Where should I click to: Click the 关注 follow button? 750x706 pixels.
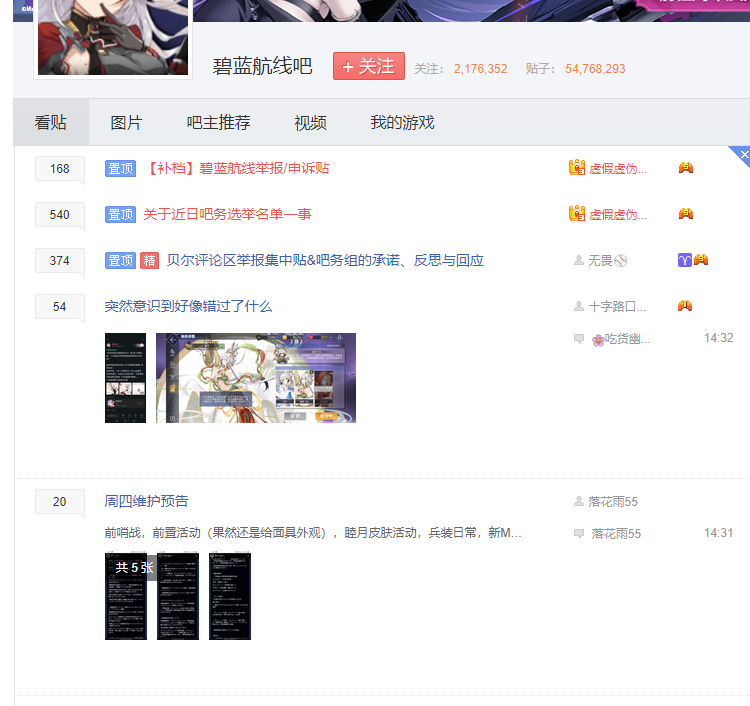369,66
